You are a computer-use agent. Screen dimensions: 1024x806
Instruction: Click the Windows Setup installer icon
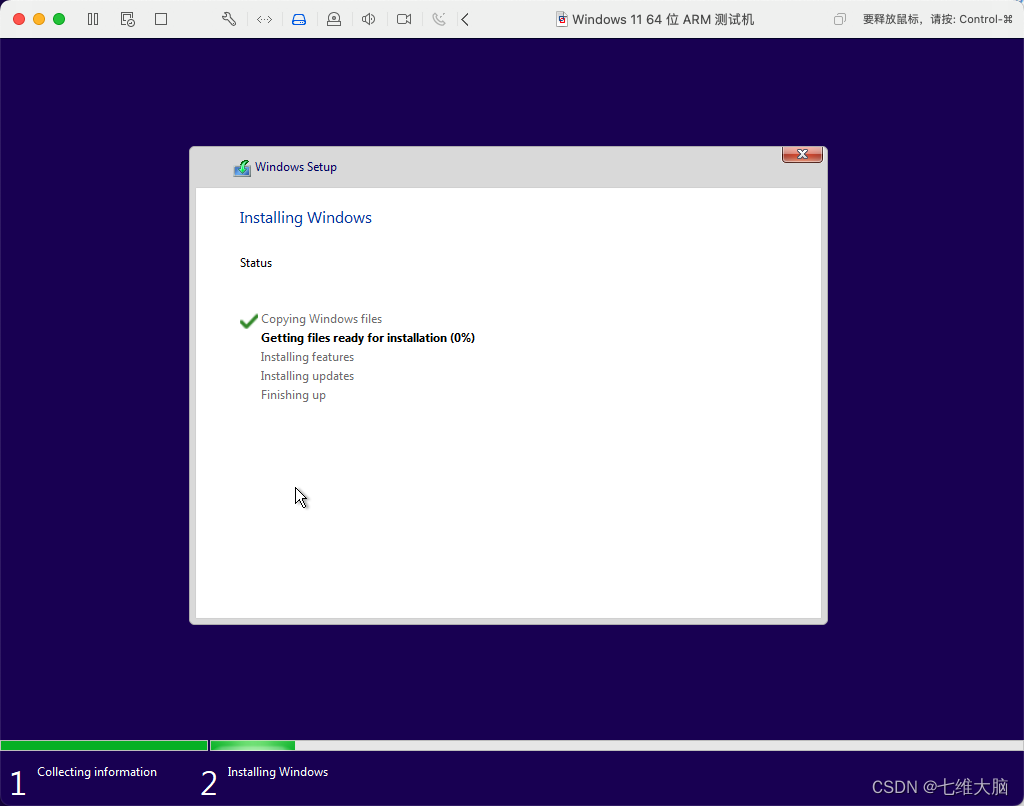242,167
